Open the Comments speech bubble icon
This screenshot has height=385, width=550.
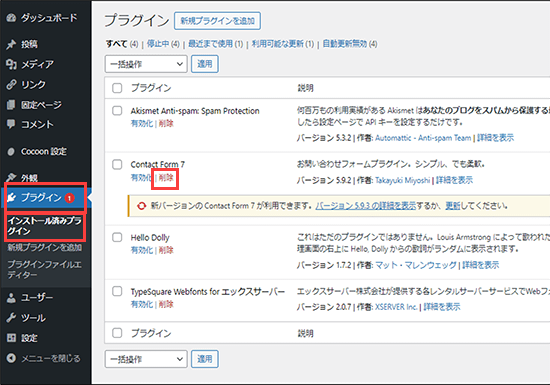[11, 124]
